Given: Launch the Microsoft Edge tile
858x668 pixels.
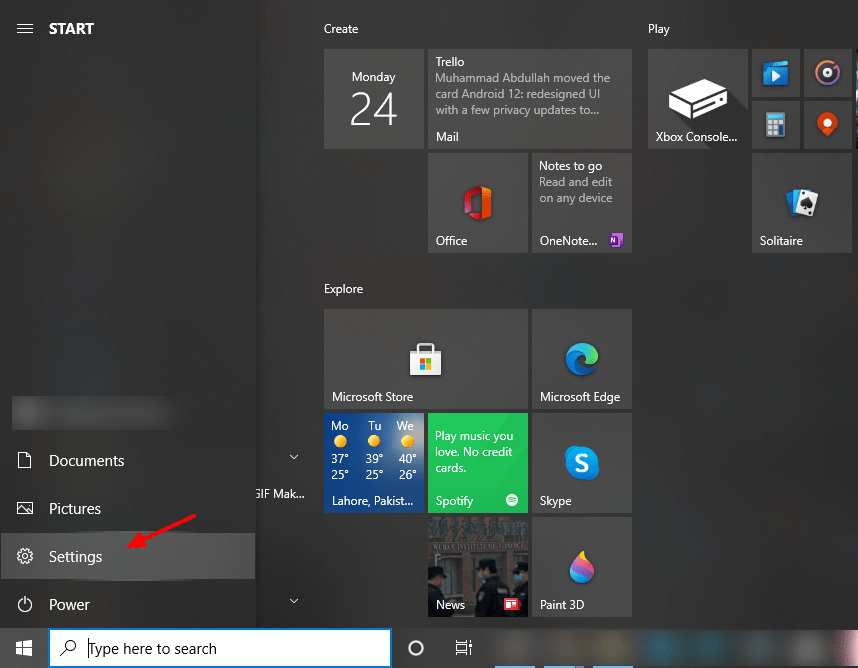Looking at the screenshot, I should point(582,359).
